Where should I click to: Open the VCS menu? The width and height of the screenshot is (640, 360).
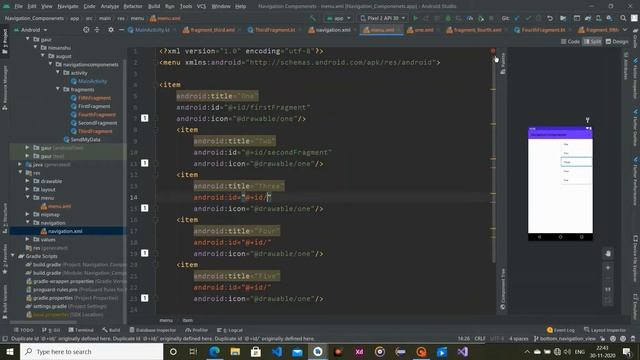(201, 6)
